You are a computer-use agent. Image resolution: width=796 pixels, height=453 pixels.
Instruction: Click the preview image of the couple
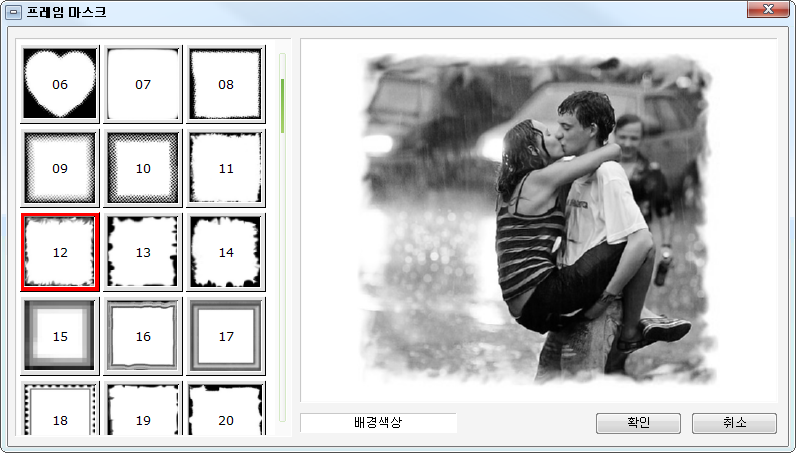(x=538, y=219)
